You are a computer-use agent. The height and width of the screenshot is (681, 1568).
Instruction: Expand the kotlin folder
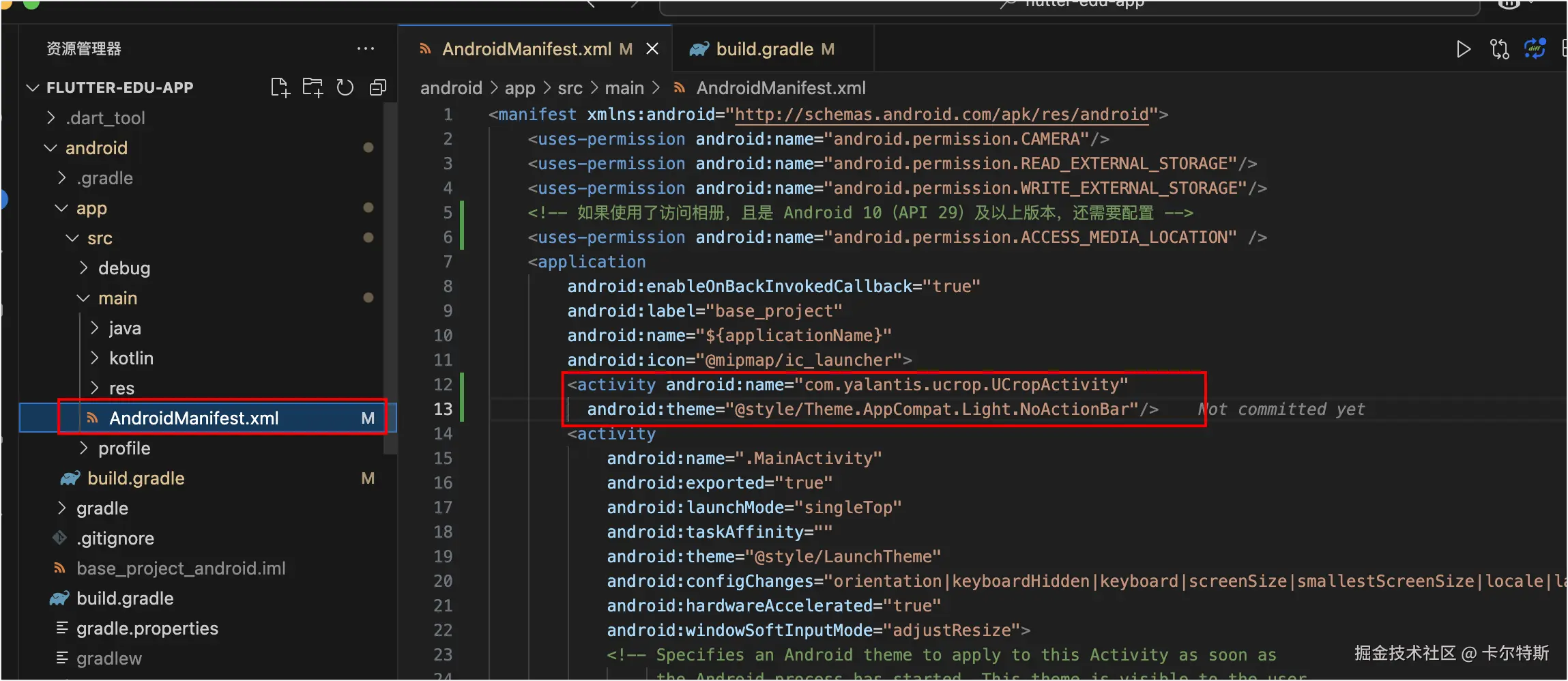point(94,358)
